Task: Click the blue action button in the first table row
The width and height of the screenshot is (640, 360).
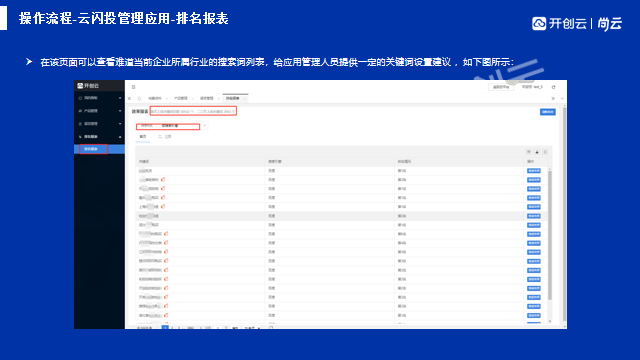Action: click(x=533, y=171)
